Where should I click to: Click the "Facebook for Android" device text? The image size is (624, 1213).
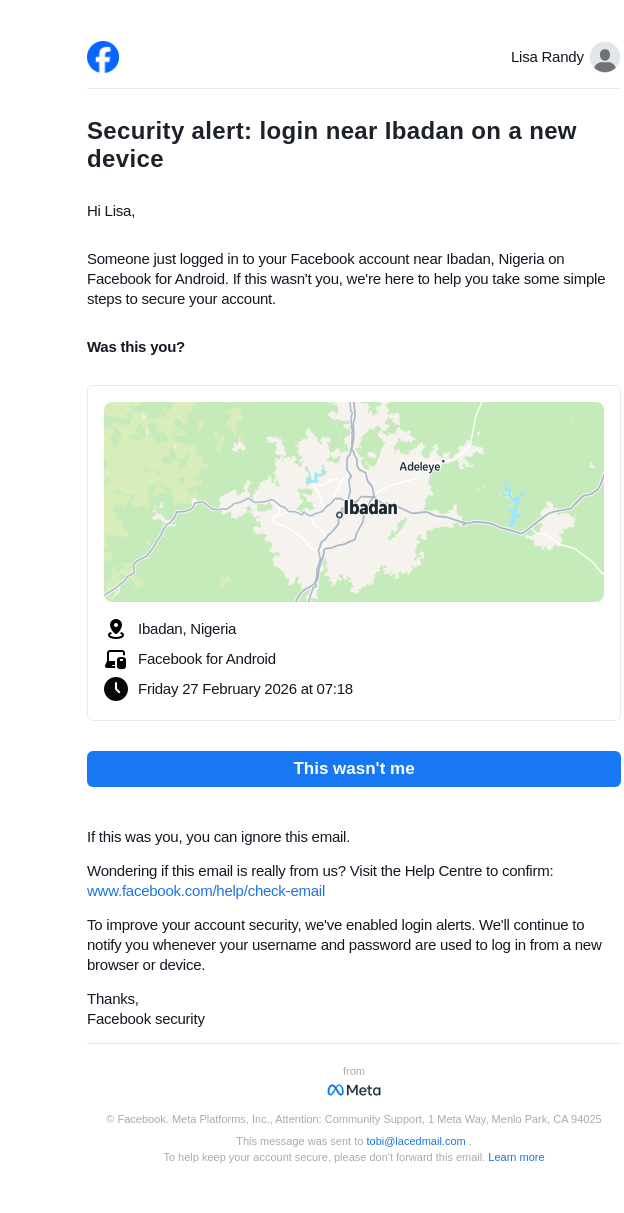tap(207, 659)
